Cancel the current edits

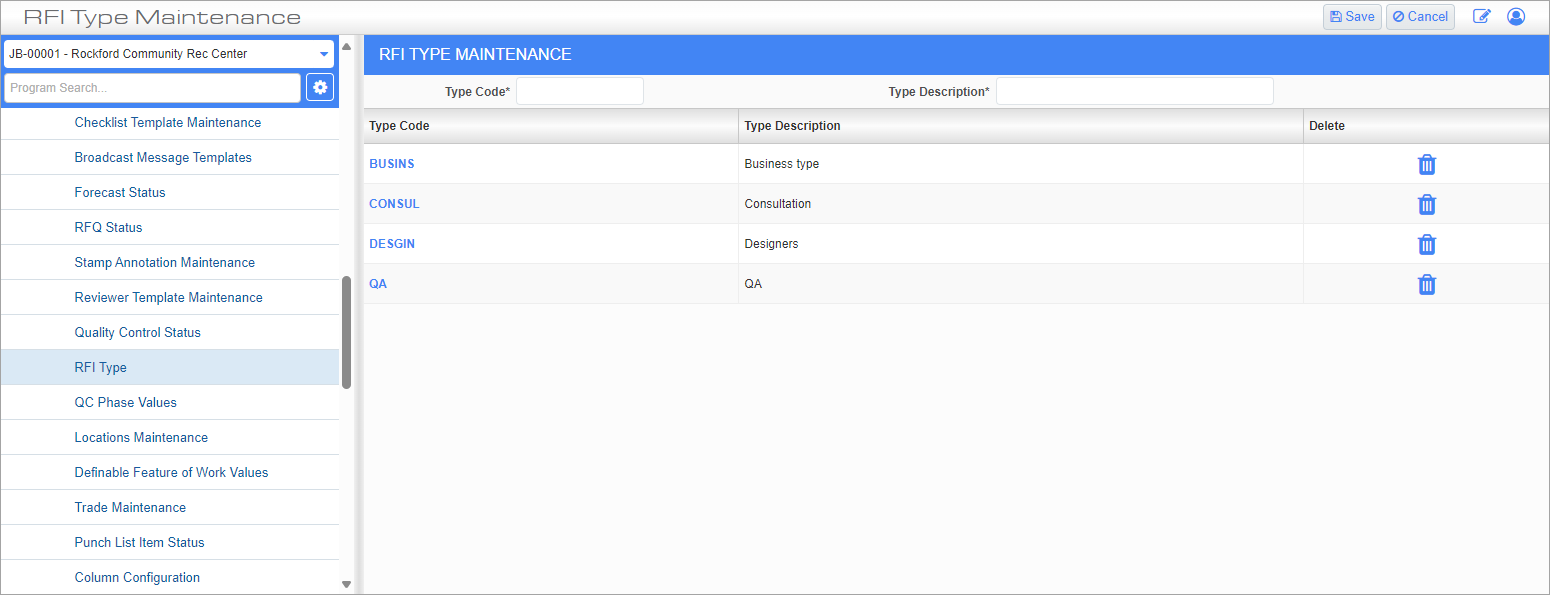(x=1420, y=17)
